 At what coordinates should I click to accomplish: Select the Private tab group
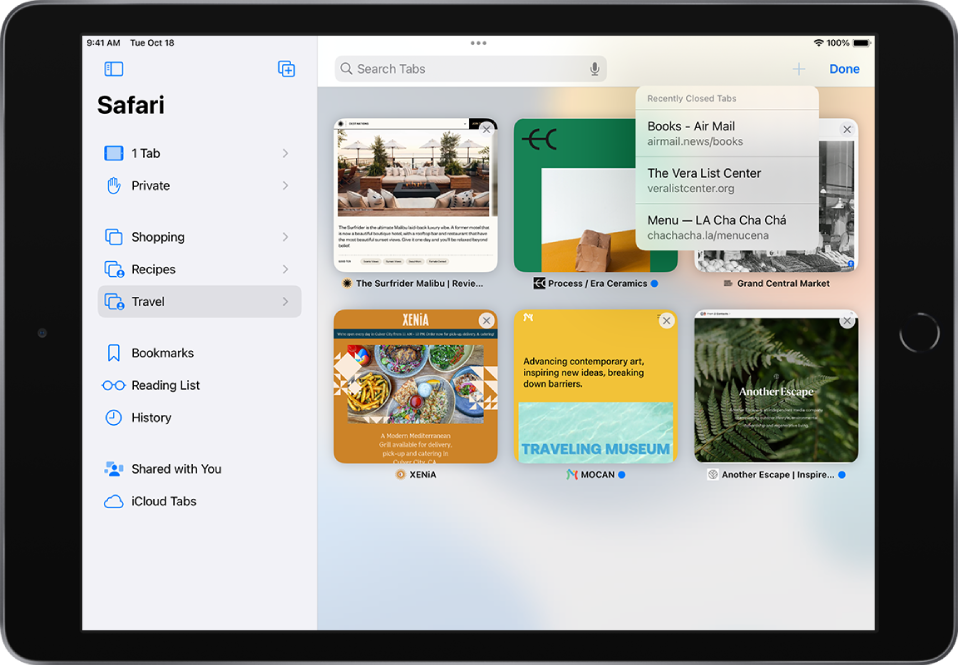tap(150, 186)
